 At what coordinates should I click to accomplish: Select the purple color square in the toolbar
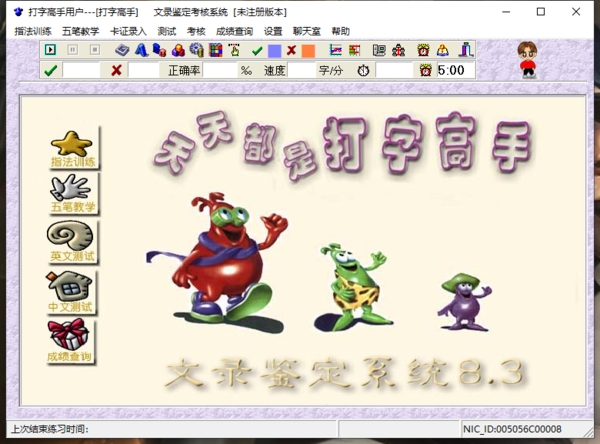[274, 50]
